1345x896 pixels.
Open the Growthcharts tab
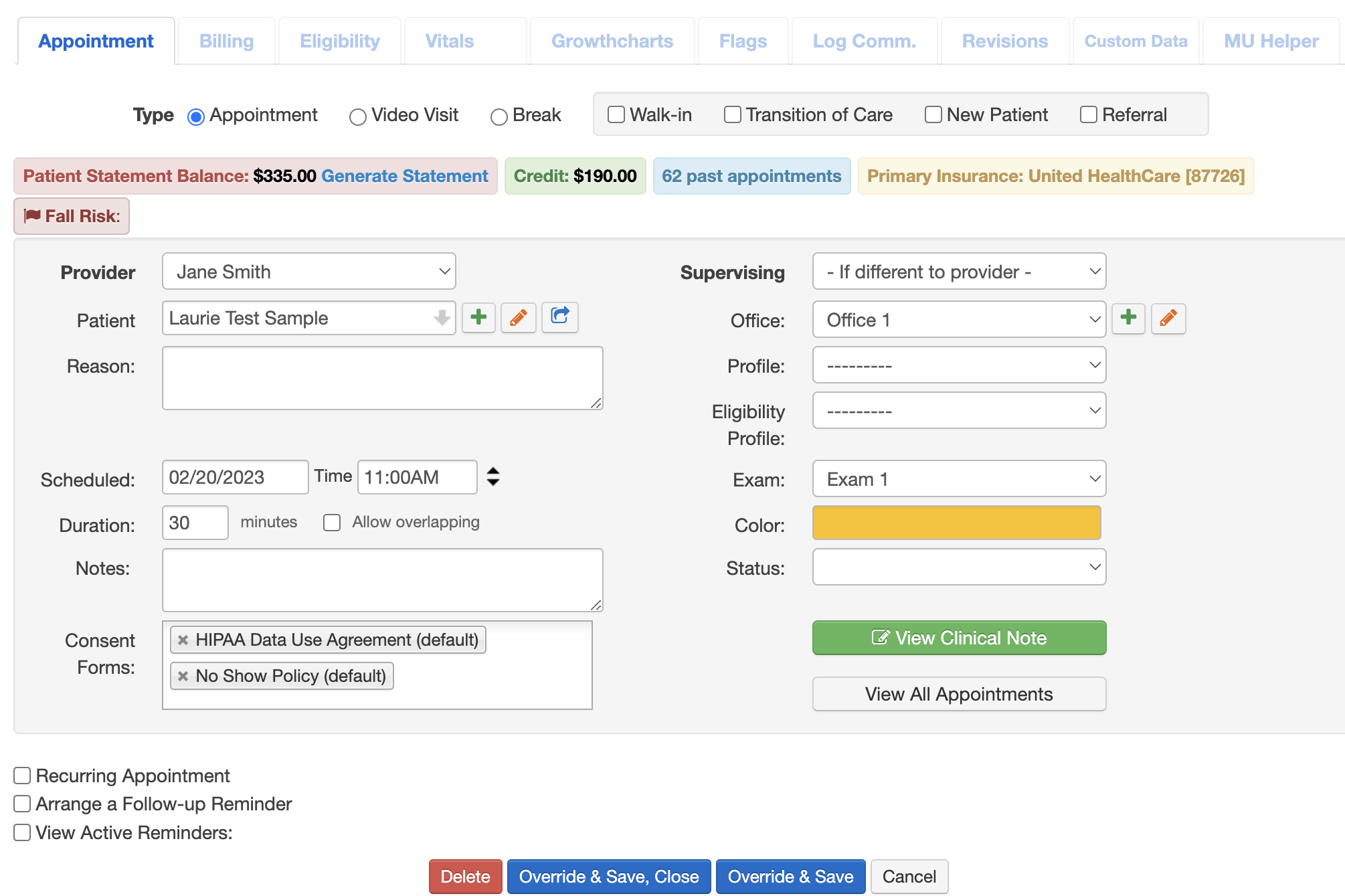612,41
